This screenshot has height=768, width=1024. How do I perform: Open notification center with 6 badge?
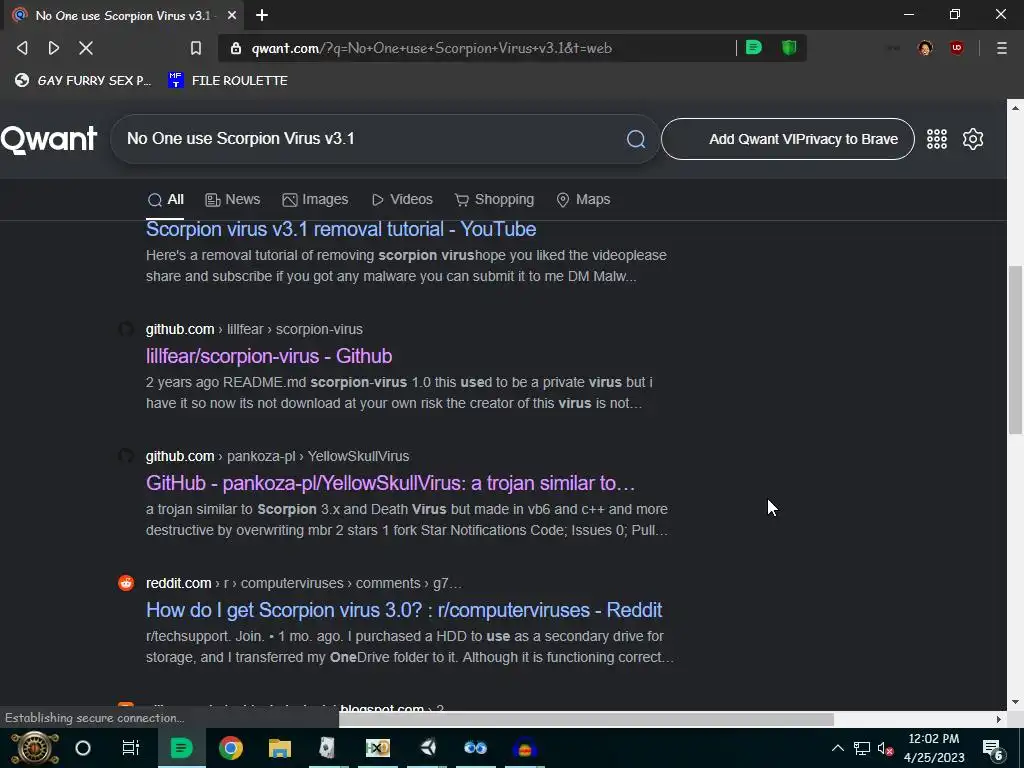[992, 748]
